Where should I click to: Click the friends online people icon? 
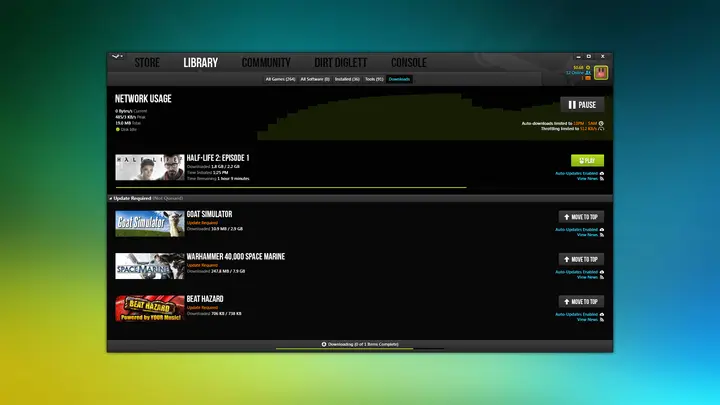pyautogui.click(x=588, y=73)
